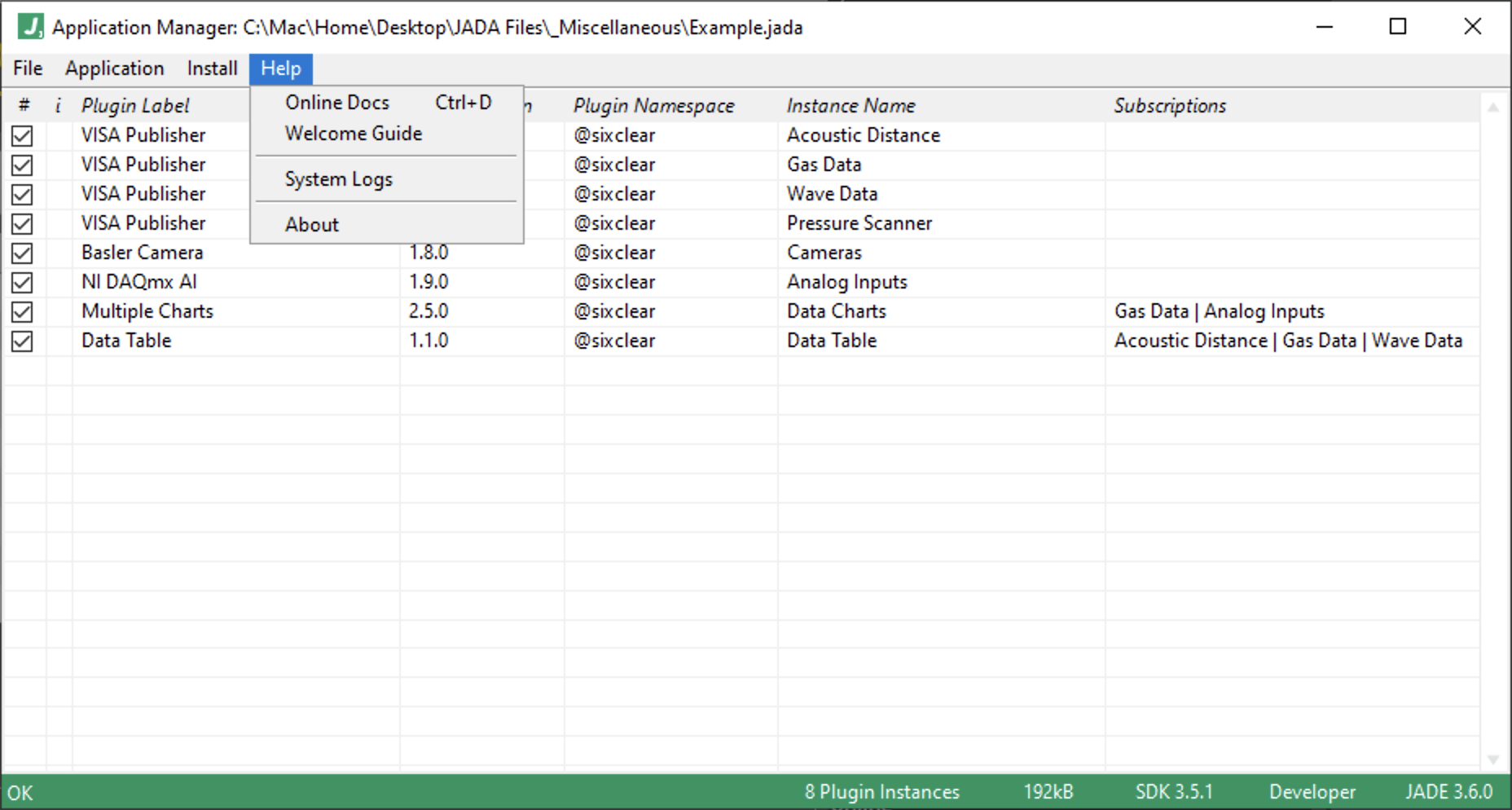Select System Logs in Help menu
This screenshot has height=810, width=1512.
point(387,179)
